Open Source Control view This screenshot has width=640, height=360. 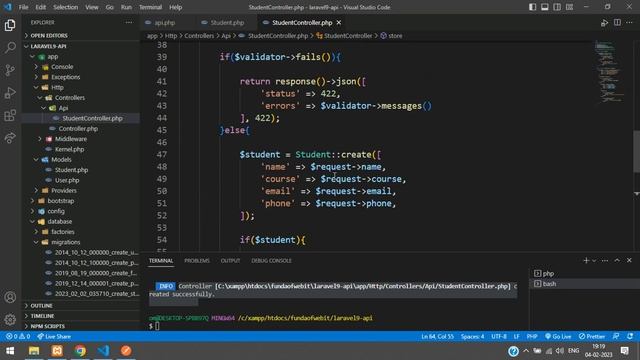click(x=10, y=70)
